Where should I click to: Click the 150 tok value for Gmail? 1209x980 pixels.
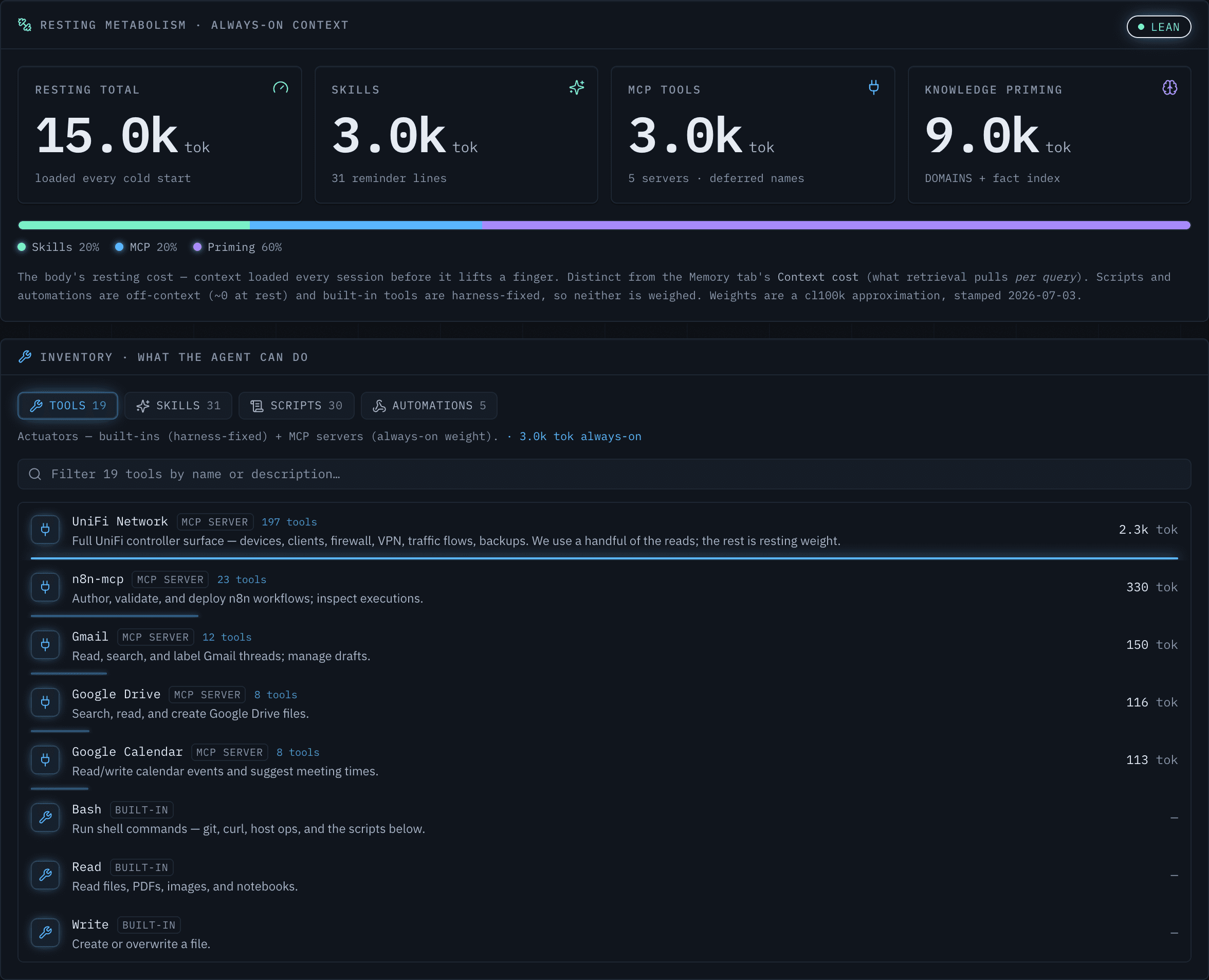pyautogui.click(x=1151, y=645)
